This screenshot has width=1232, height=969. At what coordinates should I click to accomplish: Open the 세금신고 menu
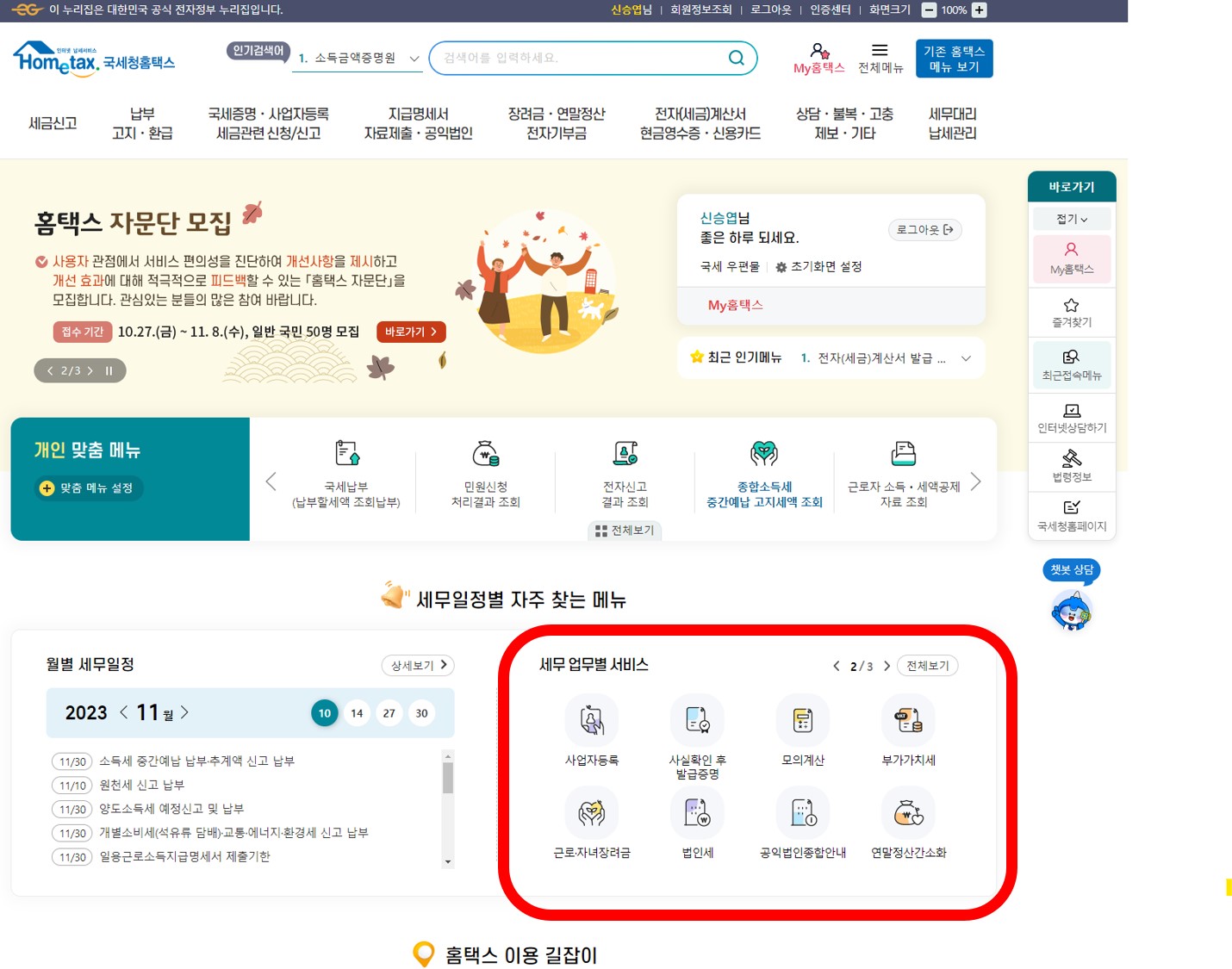(x=53, y=124)
